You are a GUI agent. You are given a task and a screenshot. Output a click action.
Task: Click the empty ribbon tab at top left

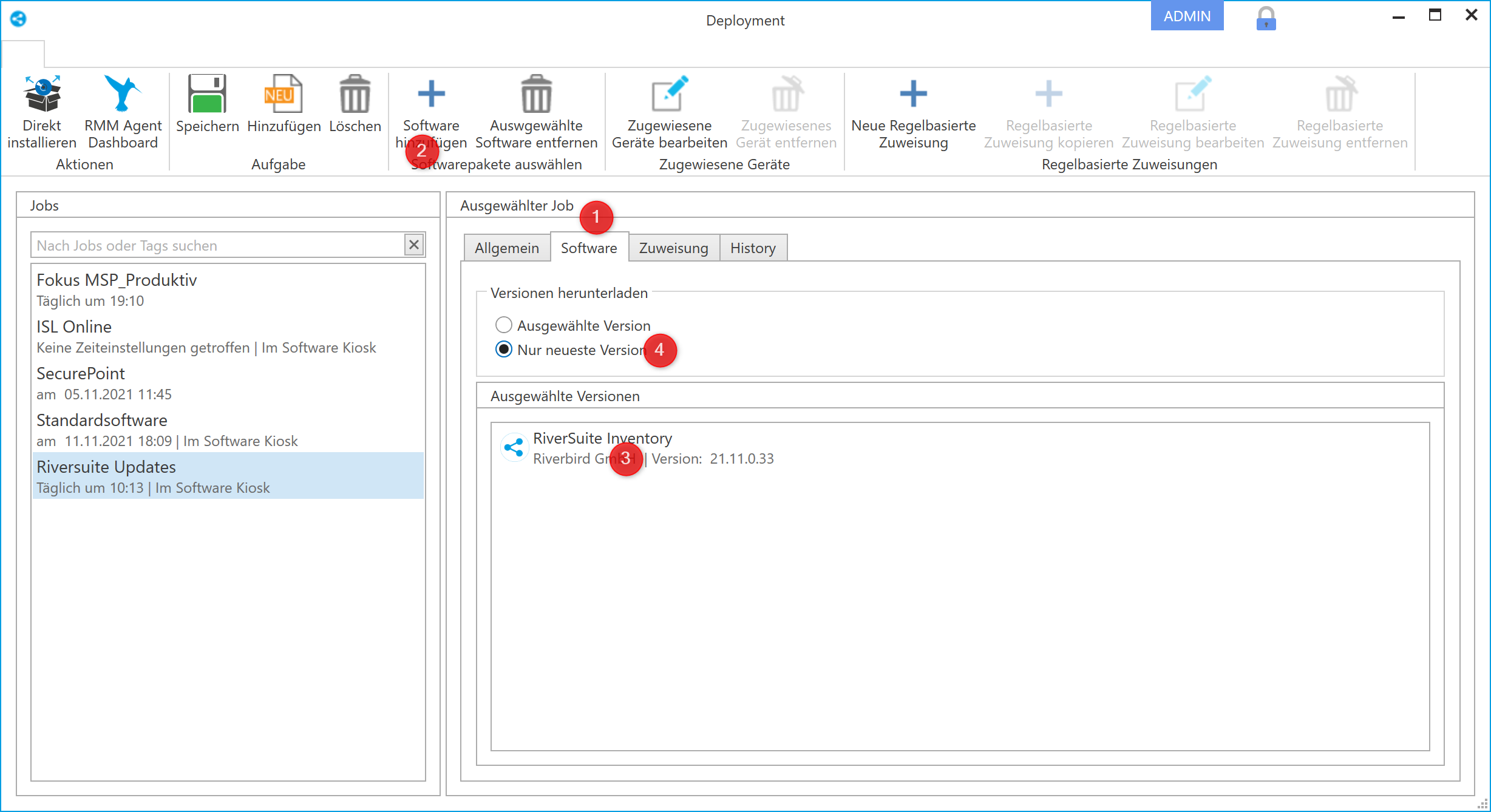(23, 54)
